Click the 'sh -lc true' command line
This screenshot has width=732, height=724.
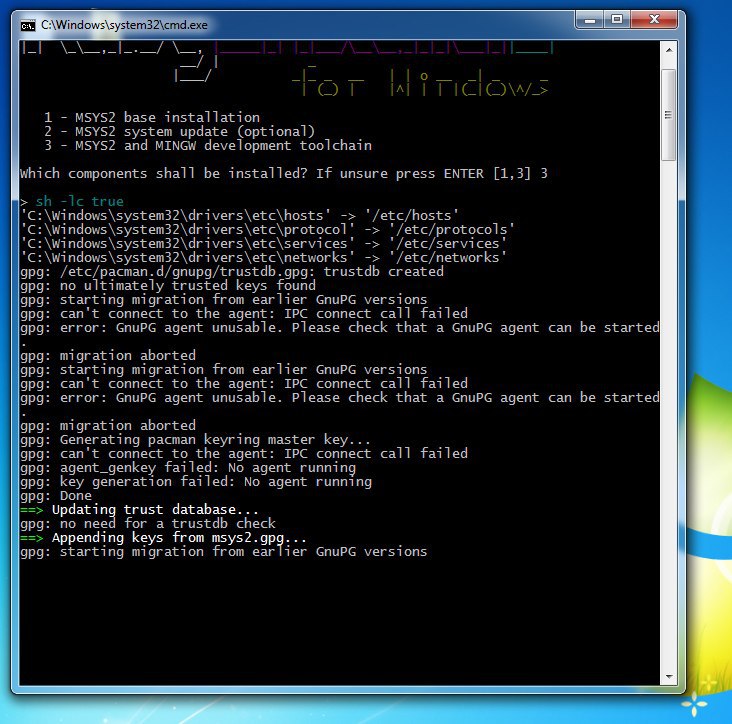tap(72, 202)
